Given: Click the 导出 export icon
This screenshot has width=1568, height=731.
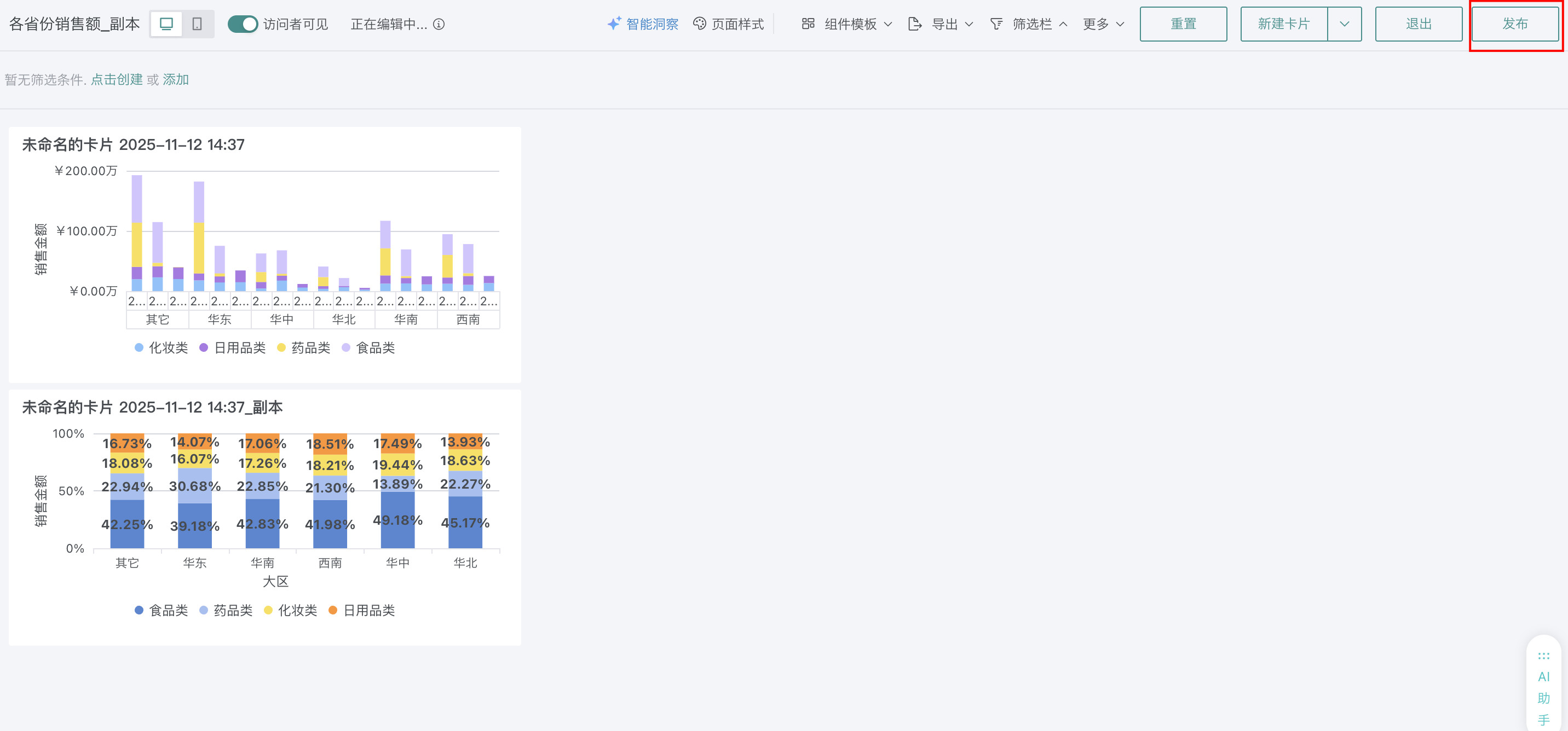Looking at the screenshot, I should (x=914, y=24).
